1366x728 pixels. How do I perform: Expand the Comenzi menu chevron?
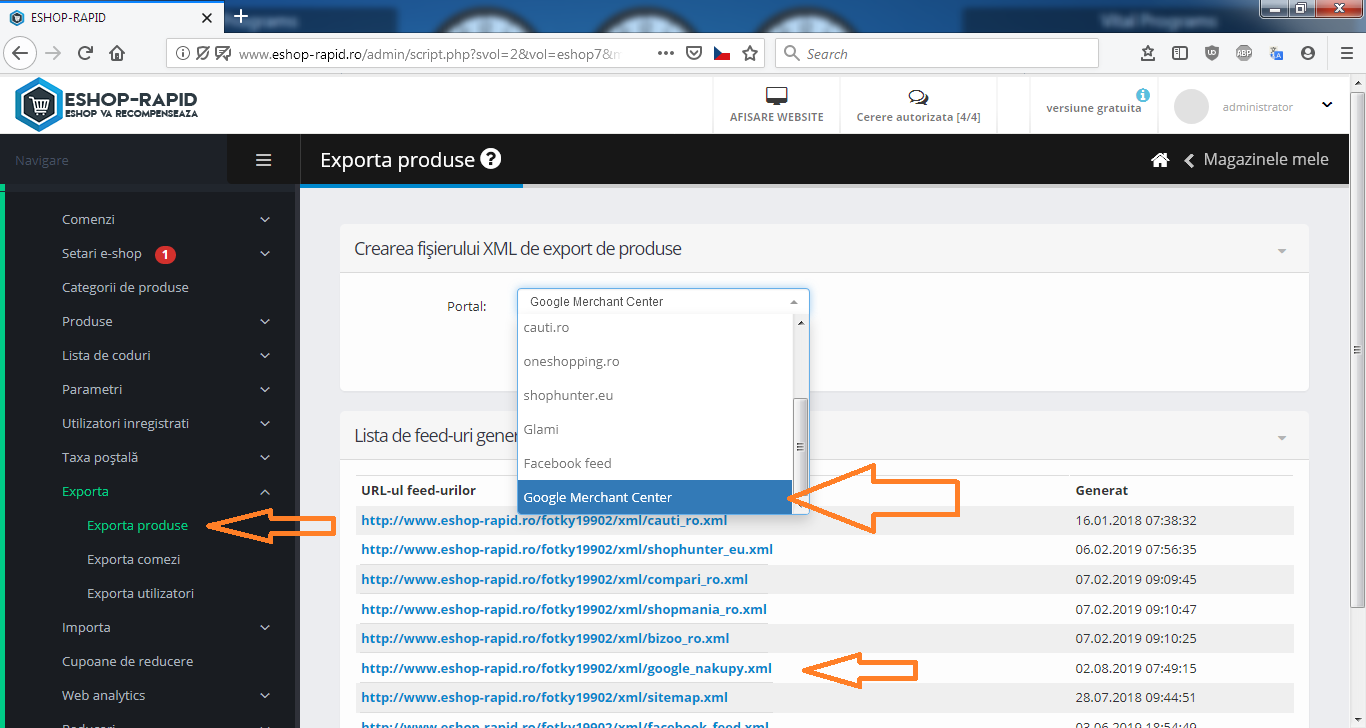point(265,219)
